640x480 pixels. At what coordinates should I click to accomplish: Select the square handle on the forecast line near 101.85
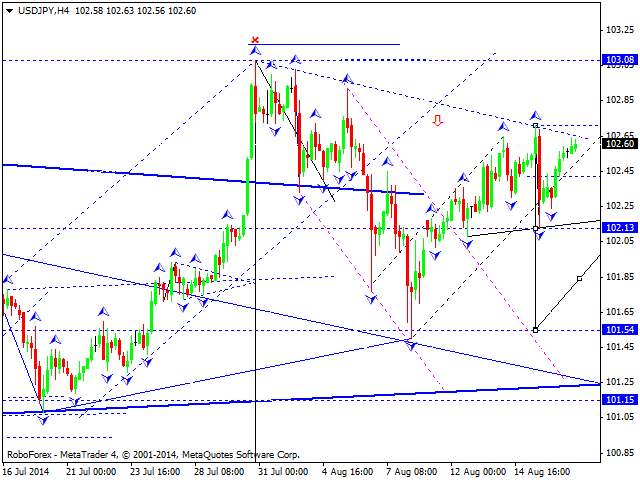[580, 278]
